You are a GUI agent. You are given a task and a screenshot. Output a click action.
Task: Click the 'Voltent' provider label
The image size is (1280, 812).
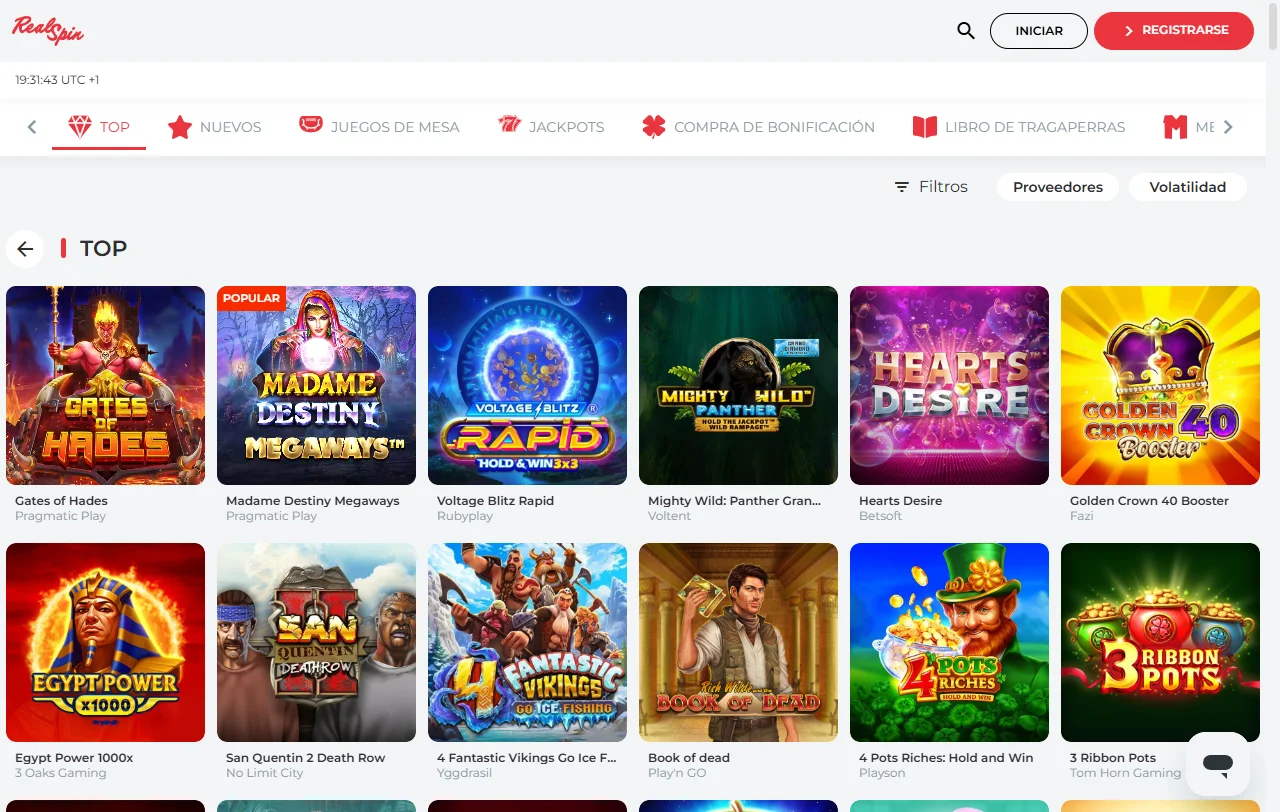(x=669, y=516)
